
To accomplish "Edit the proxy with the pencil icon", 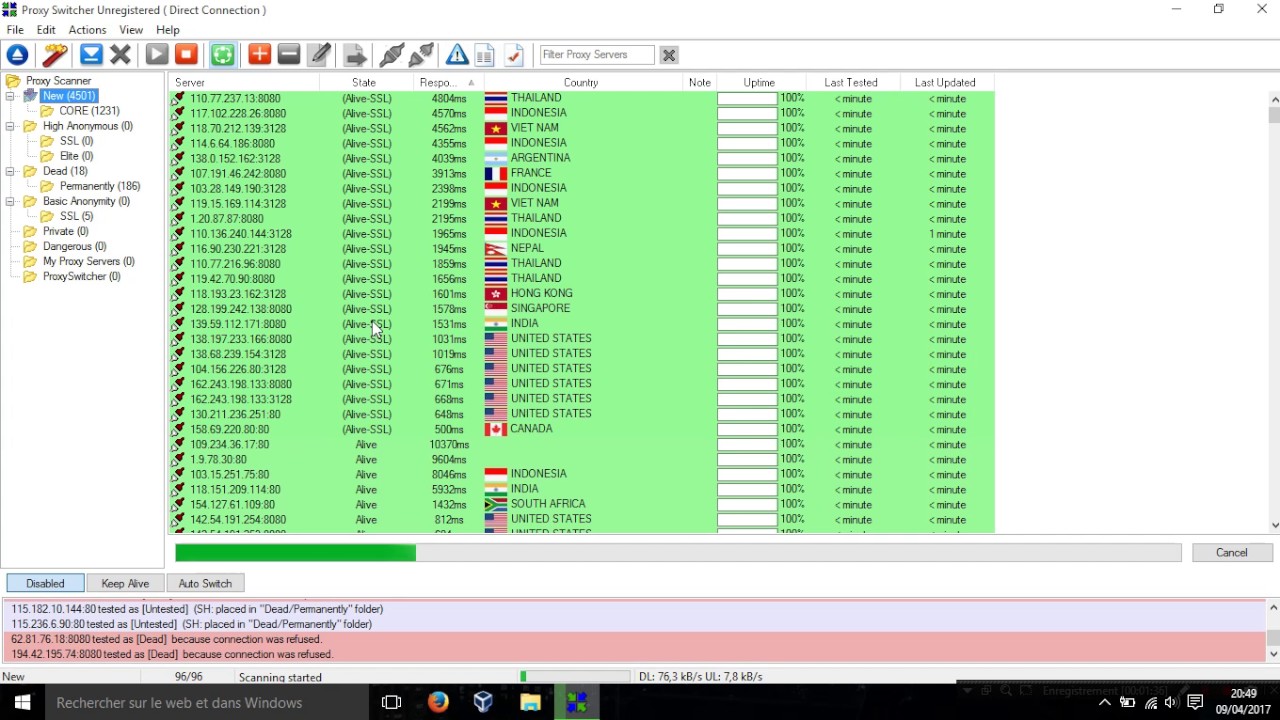I will point(319,55).
